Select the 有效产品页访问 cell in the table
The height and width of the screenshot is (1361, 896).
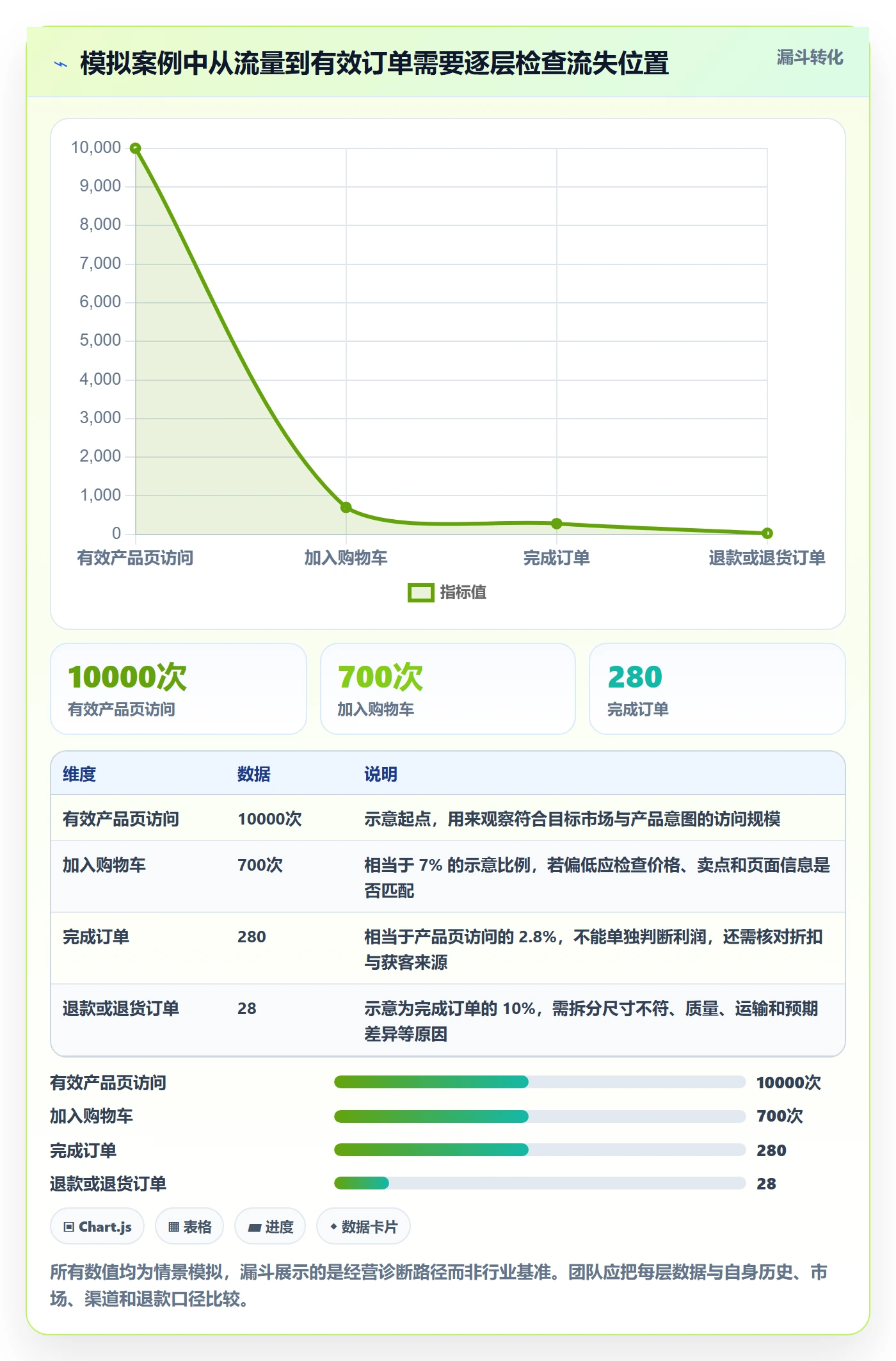(120, 819)
